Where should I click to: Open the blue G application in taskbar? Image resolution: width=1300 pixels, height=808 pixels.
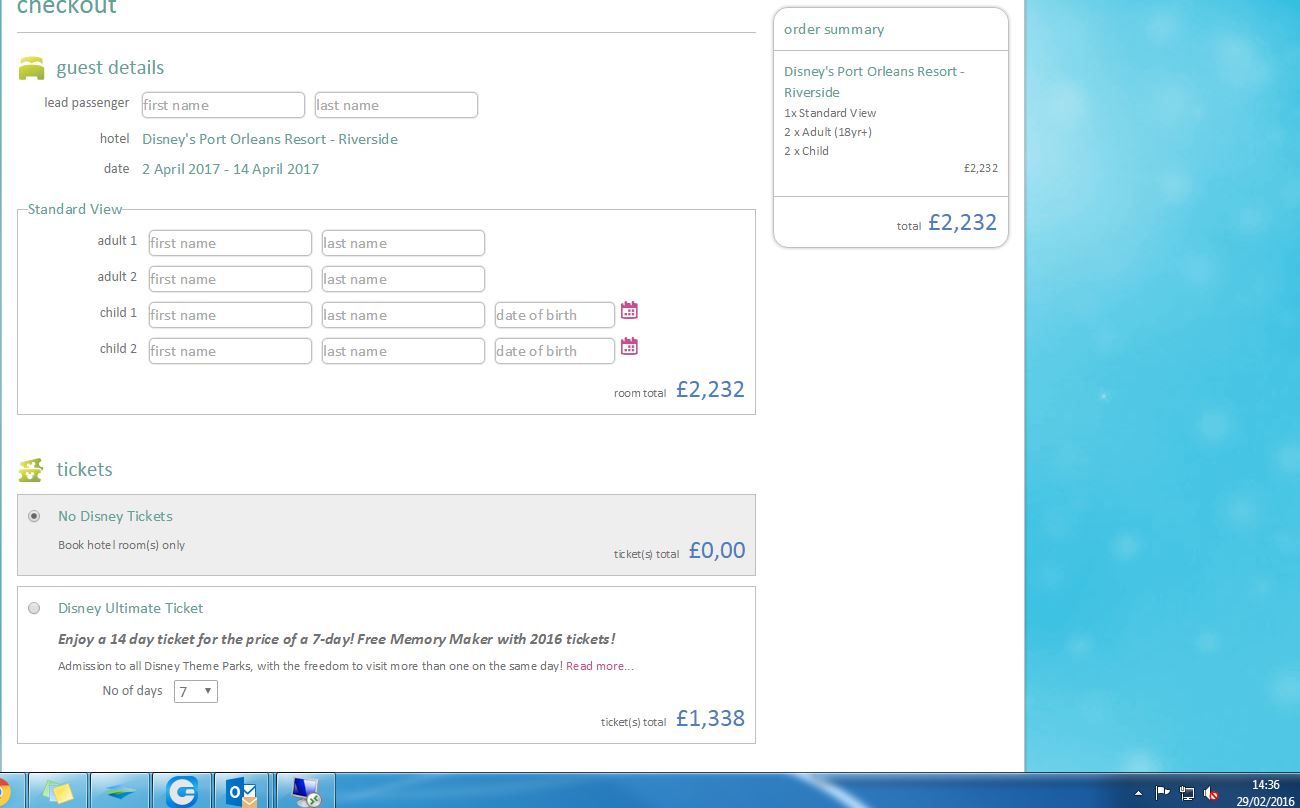coord(182,791)
